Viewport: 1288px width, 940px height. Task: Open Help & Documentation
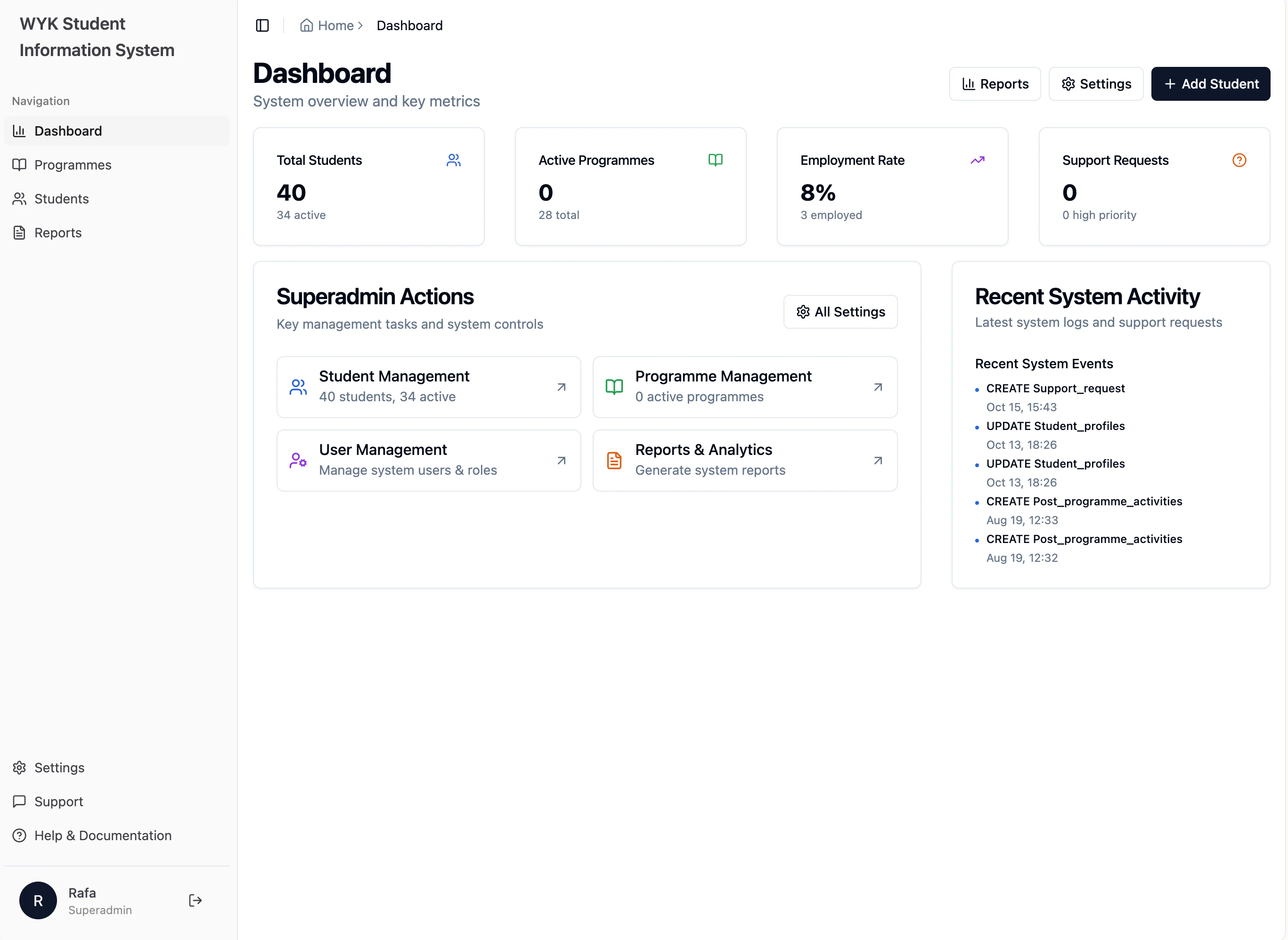click(102, 835)
